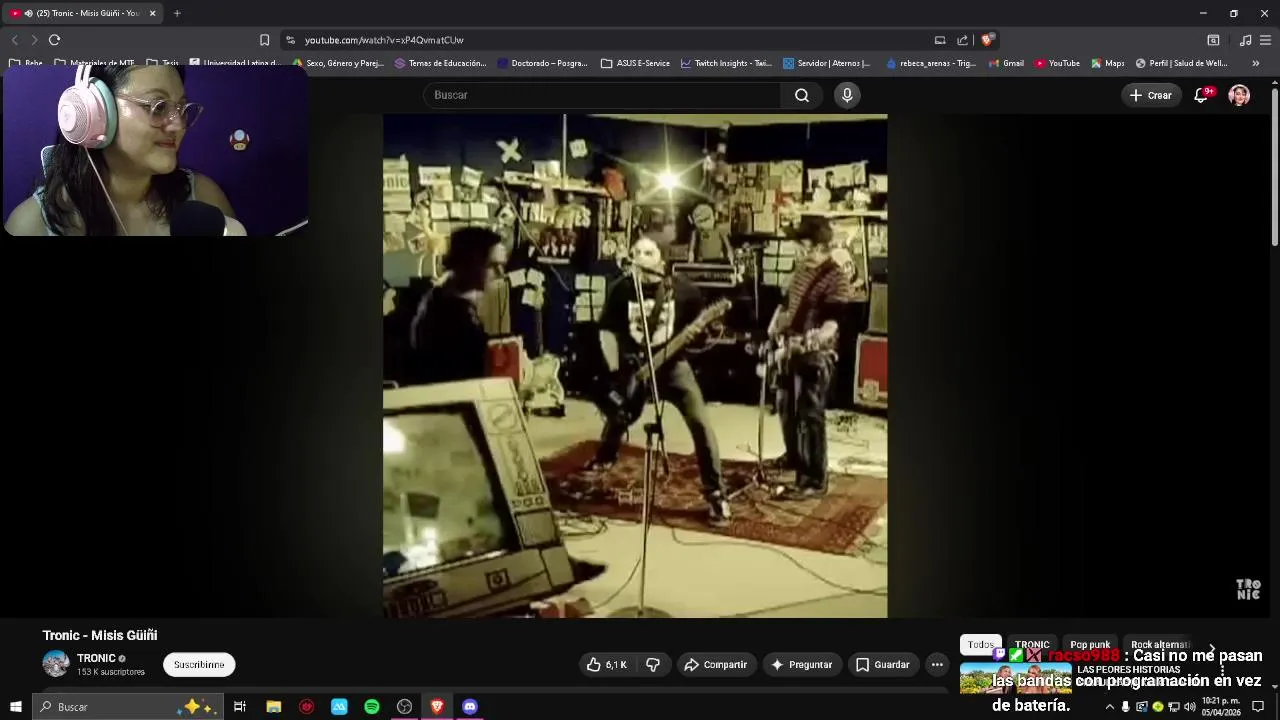Click the share page icon in address bar

(x=962, y=40)
